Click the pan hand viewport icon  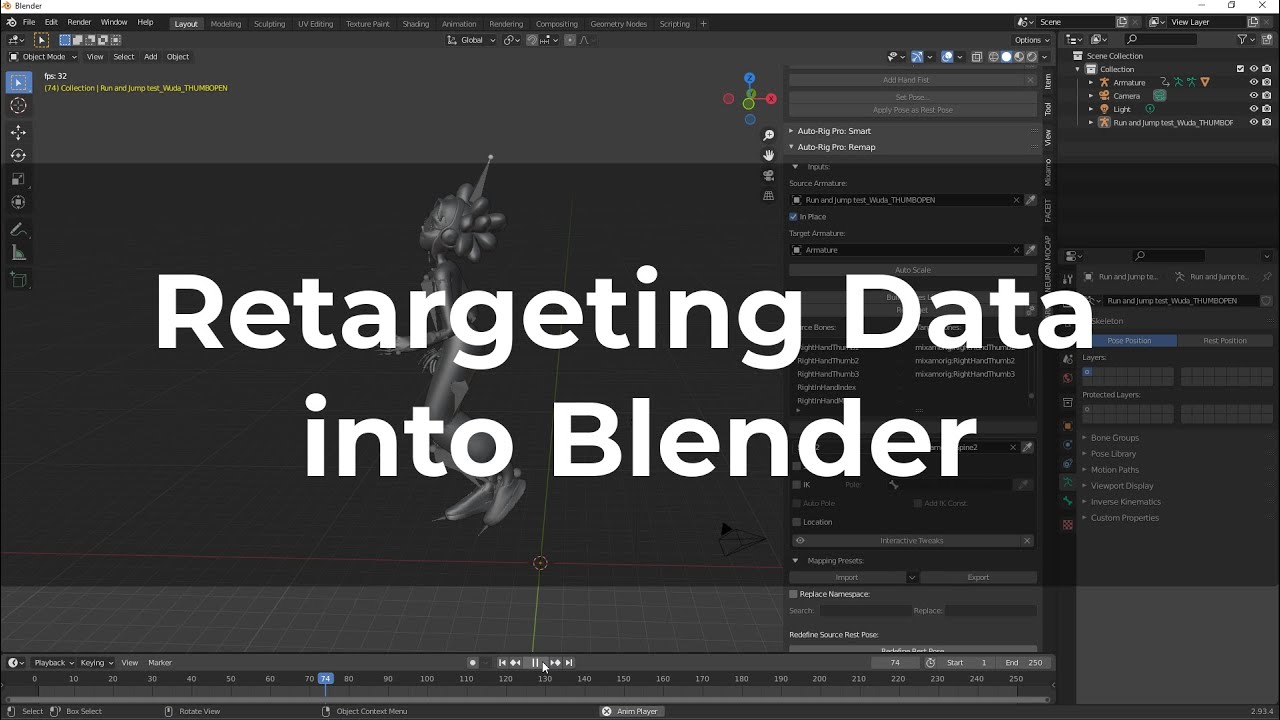(x=768, y=155)
